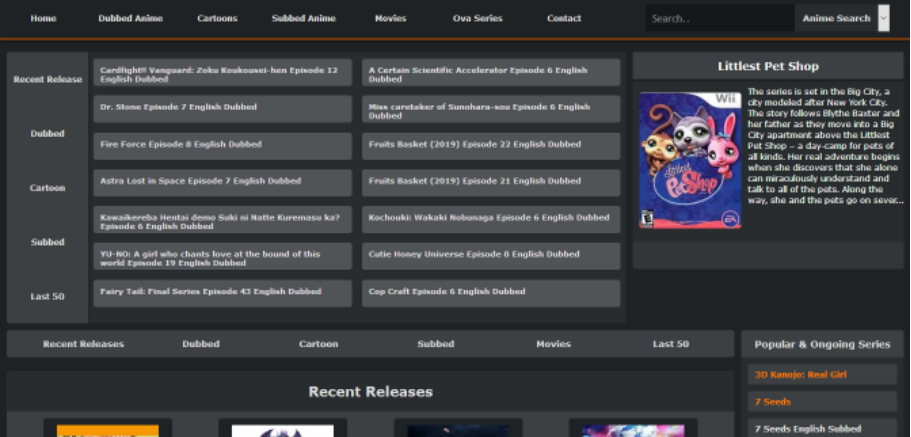Open Miss caretaker of Sunohara-sou Episode 6
The width and height of the screenshot is (911, 437).
pos(491,109)
